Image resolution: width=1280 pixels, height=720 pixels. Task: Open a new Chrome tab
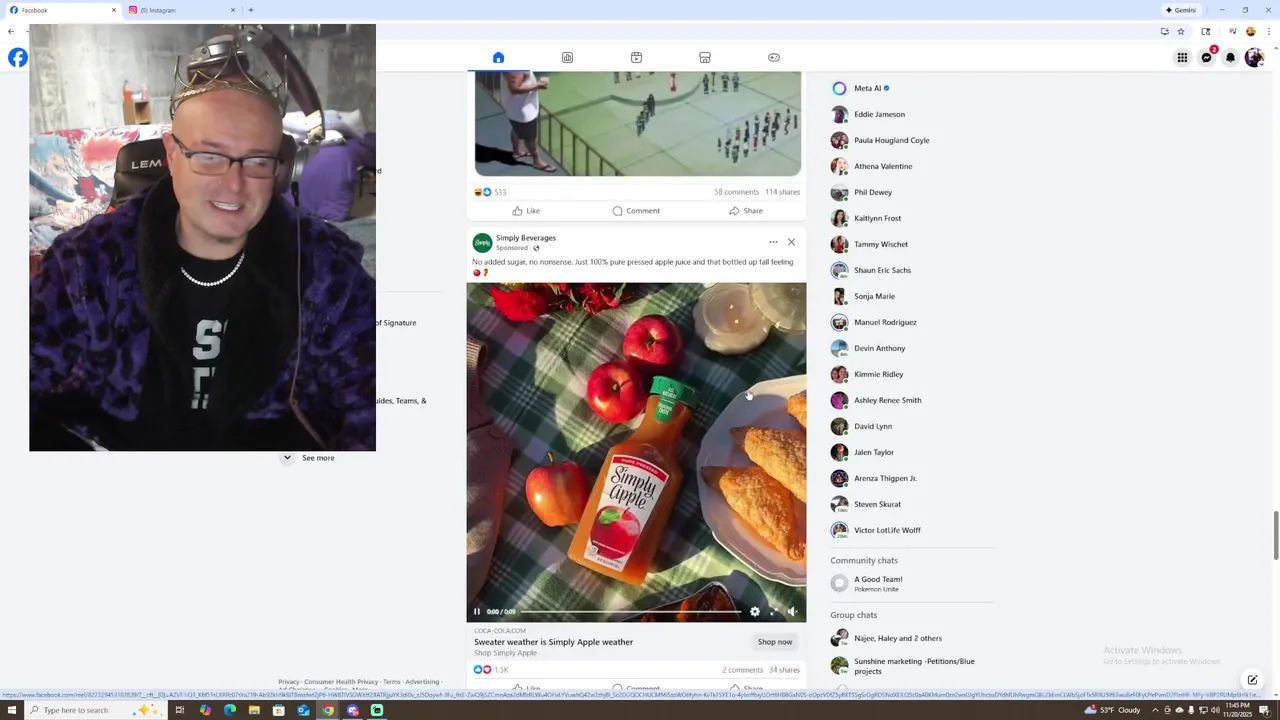pos(250,10)
